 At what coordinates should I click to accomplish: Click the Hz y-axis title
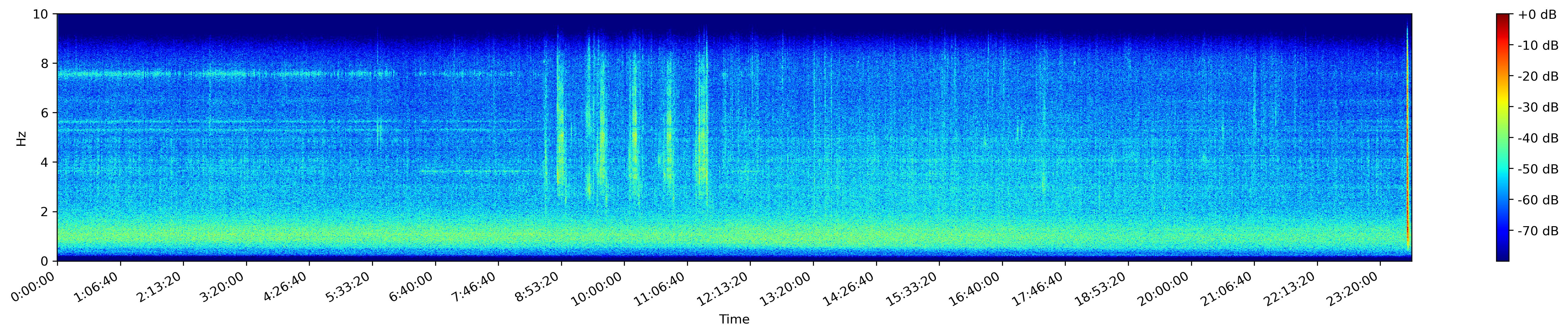pyautogui.click(x=22, y=138)
